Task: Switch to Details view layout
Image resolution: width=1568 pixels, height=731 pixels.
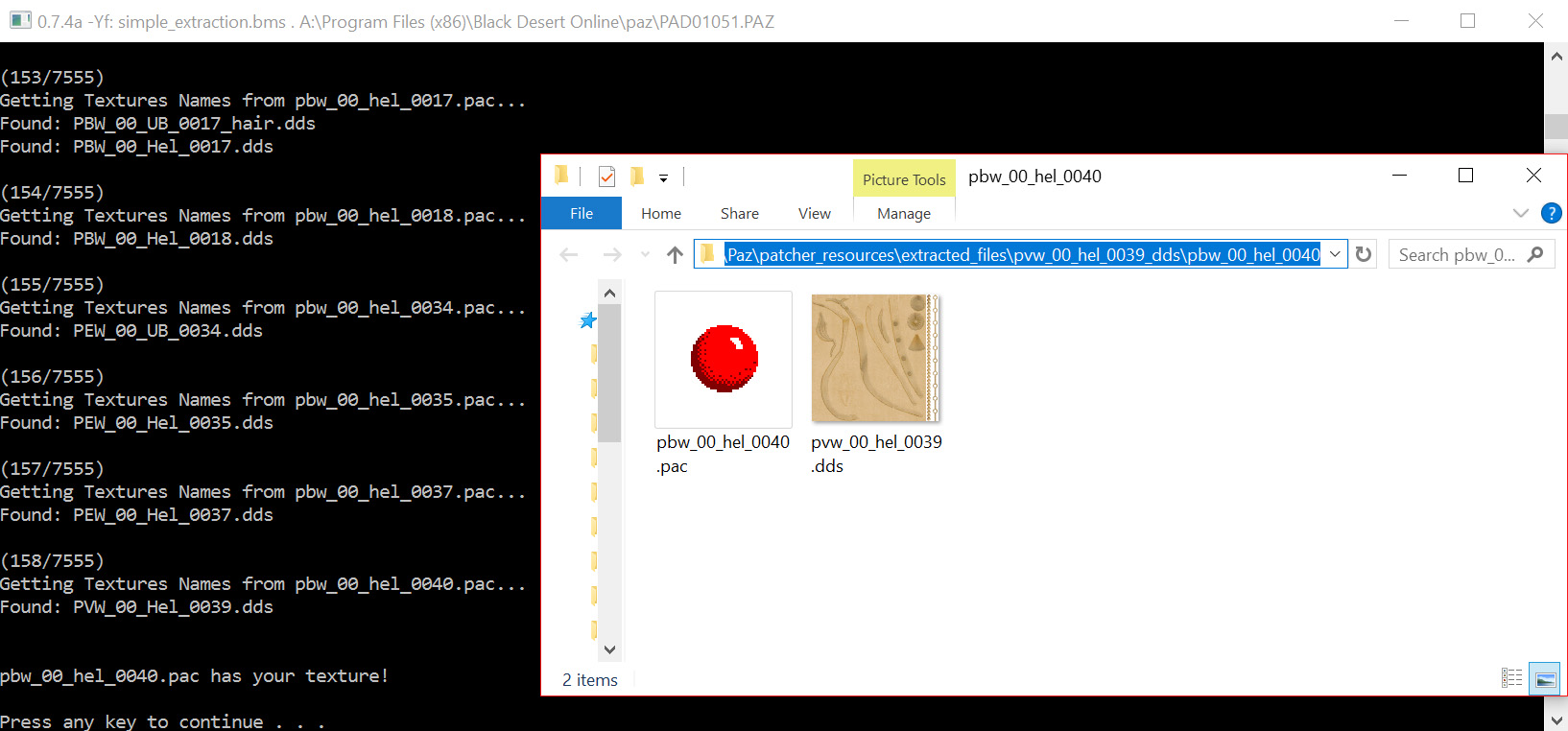Action: [1511, 678]
